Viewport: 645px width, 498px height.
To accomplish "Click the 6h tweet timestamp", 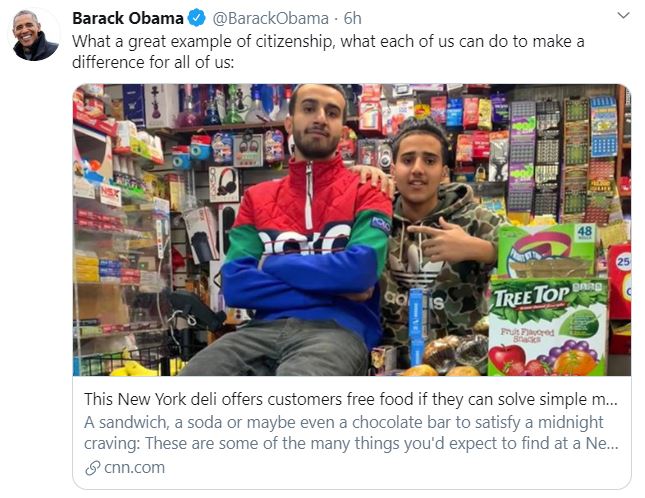I will 353,18.
